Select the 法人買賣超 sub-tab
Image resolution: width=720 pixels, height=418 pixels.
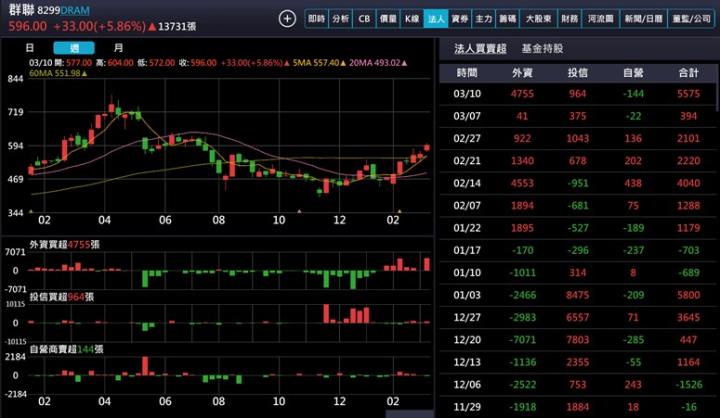coord(480,49)
